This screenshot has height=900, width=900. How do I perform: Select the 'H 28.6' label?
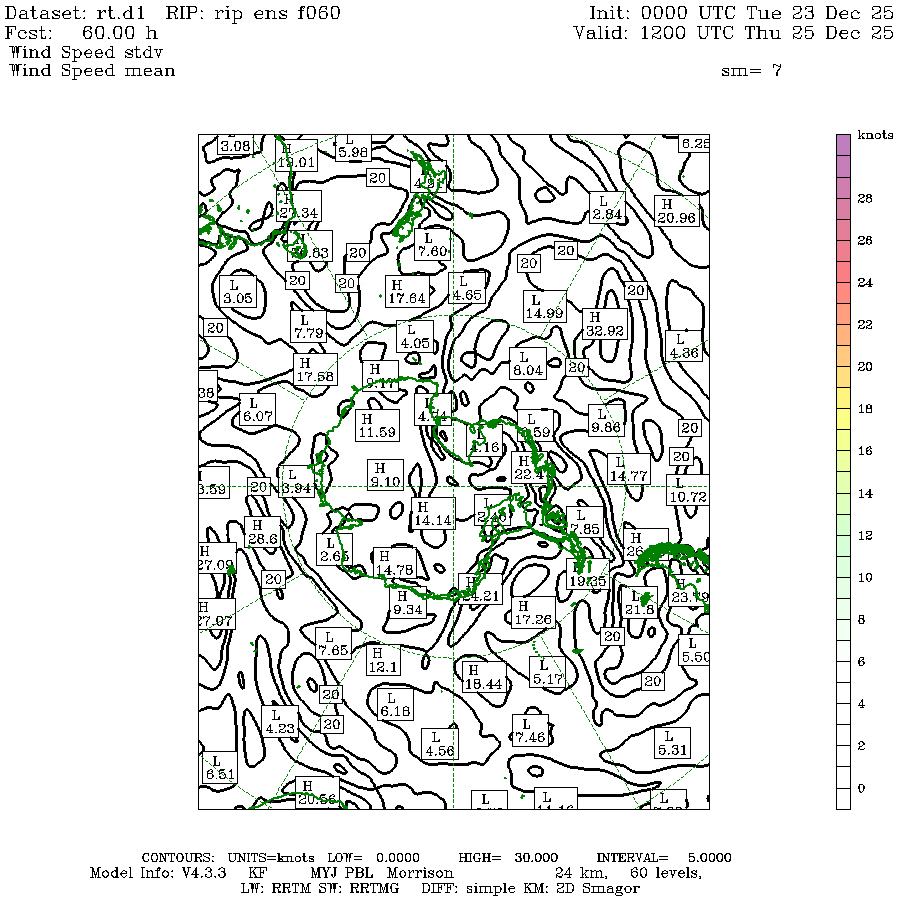pos(262,532)
